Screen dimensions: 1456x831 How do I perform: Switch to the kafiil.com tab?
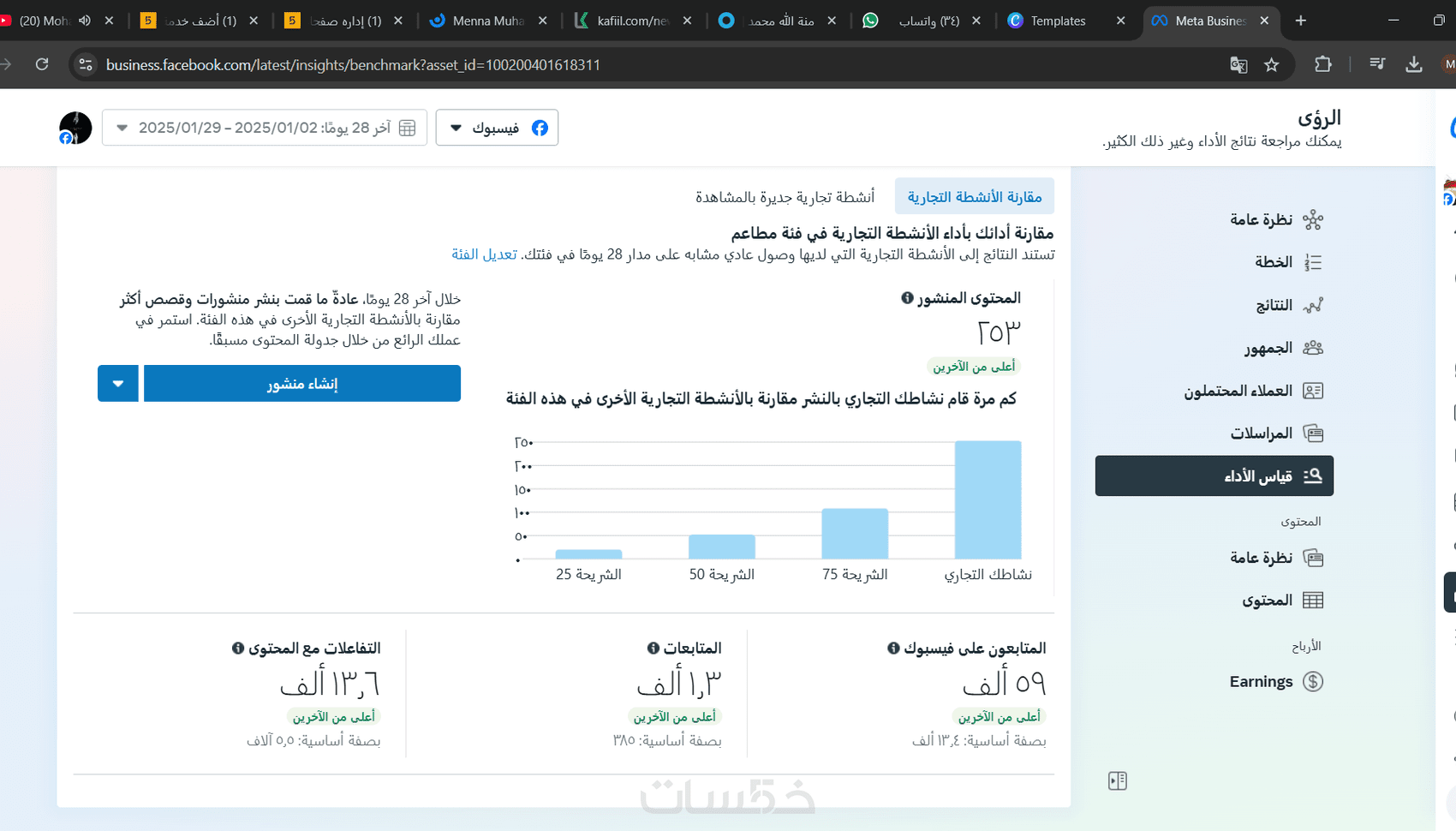pyautogui.click(x=634, y=21)
